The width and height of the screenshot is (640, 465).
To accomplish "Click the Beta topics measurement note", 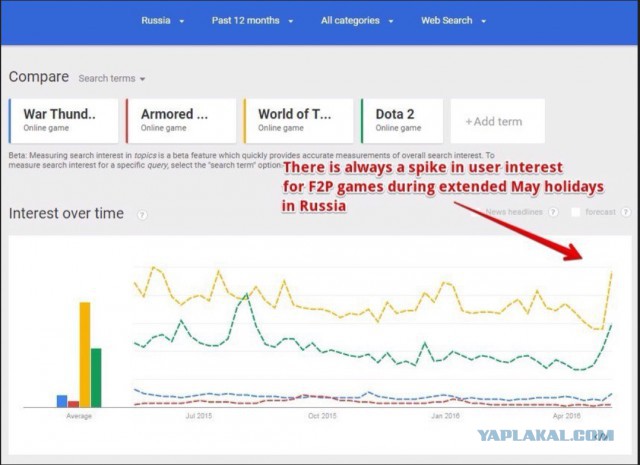I will coord(251,160).
